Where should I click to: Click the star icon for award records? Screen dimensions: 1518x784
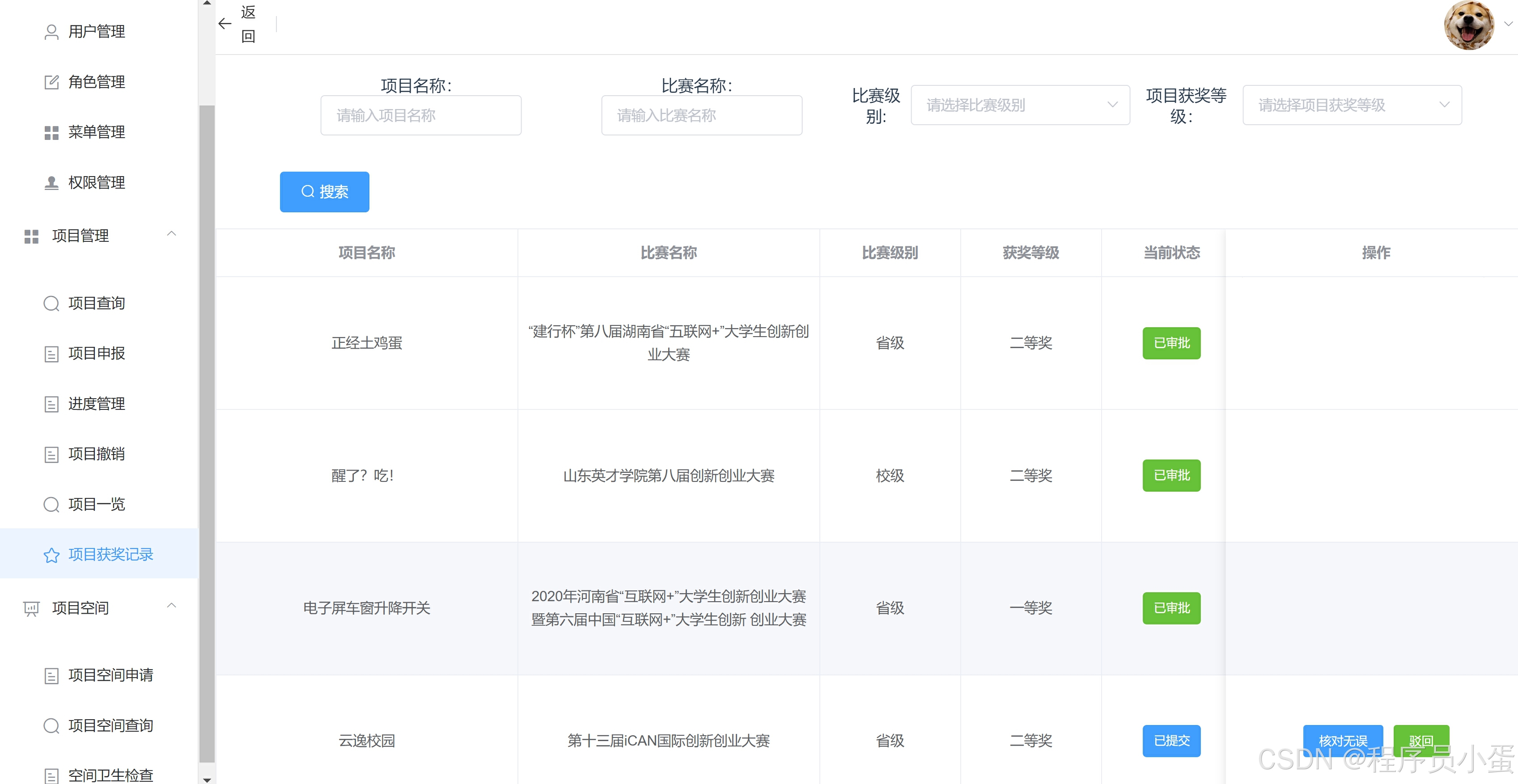click(x=51, y=555)
